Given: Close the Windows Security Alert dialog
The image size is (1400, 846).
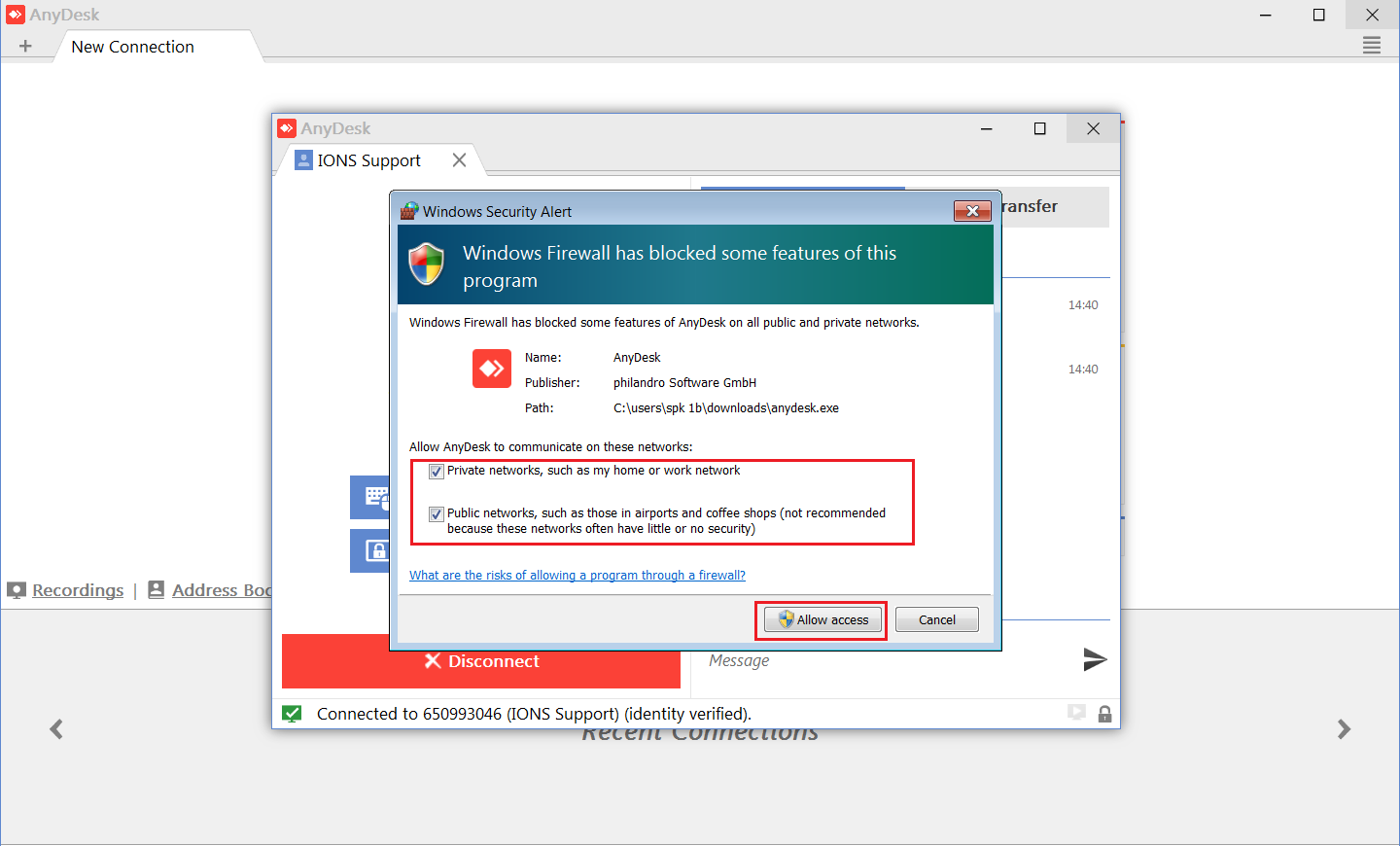Looking at the screenshot, I should tap(972, 211).
